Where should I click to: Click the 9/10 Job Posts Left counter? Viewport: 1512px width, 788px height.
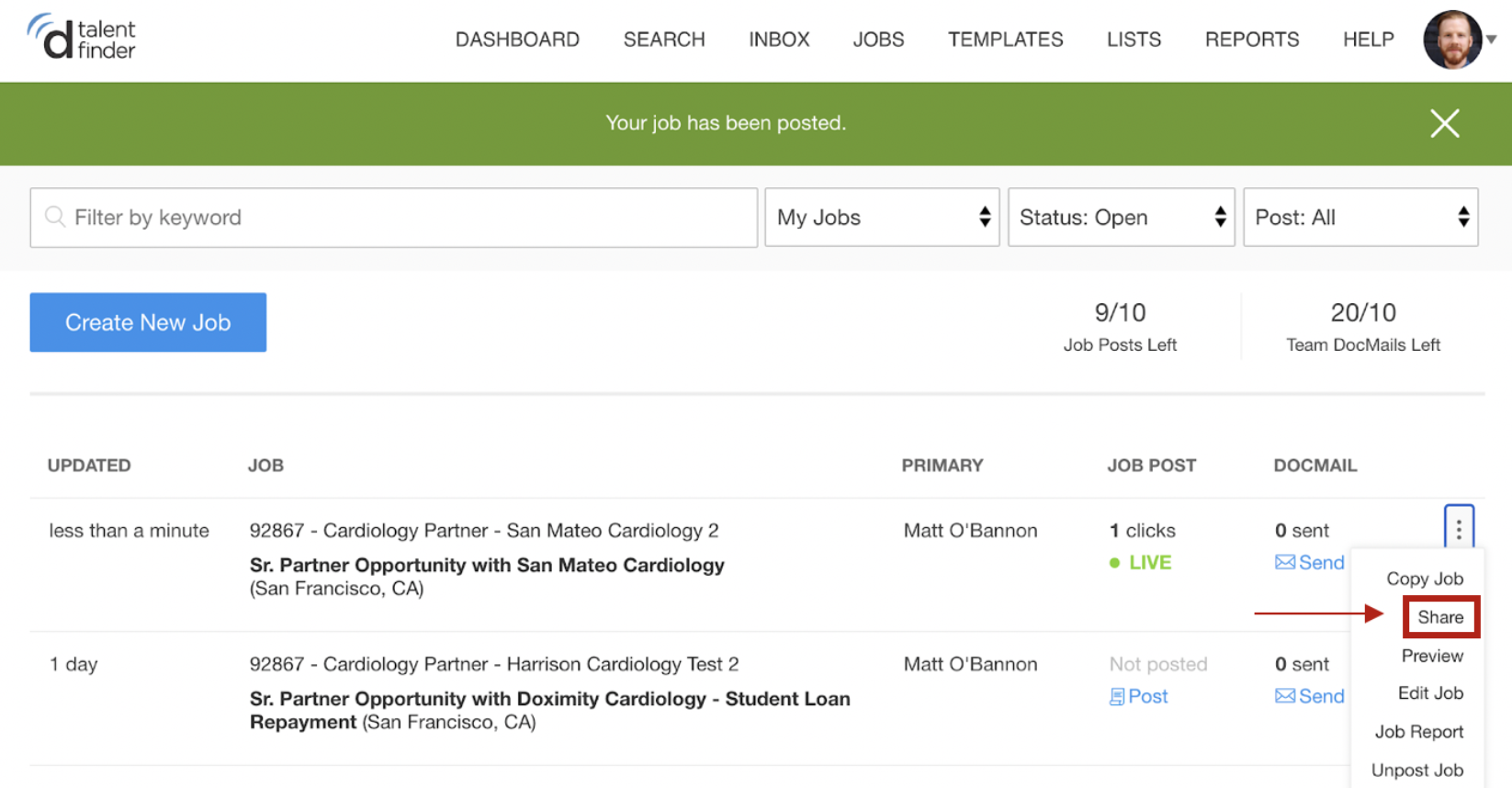click(x=1120, y=326)
